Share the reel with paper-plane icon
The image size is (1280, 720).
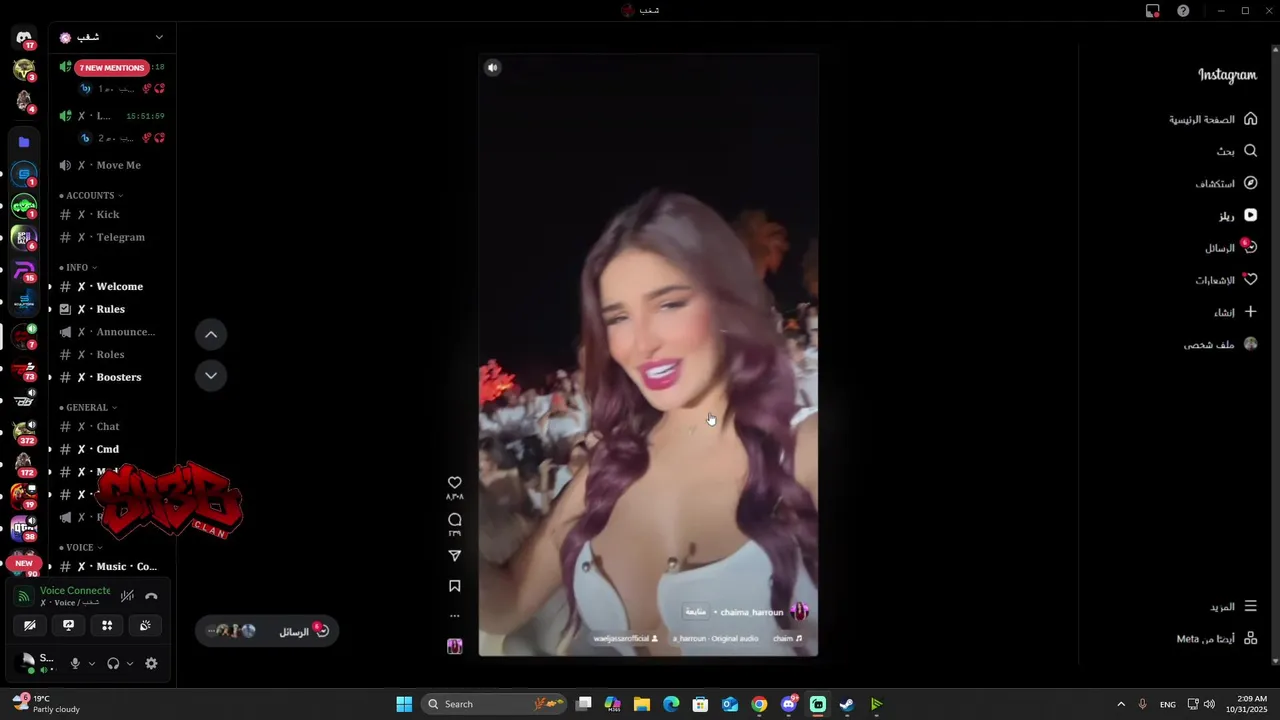click(455, 556)
